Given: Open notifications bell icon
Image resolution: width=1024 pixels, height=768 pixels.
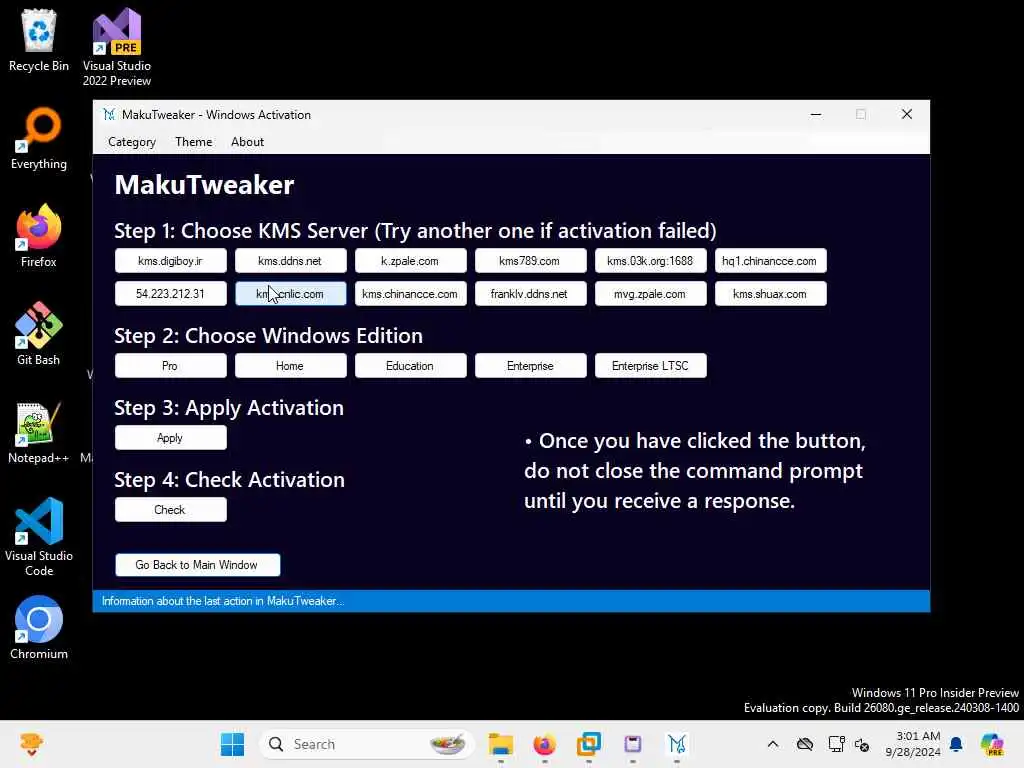Looking at the screenshot, I should click(x=956, y=744).
